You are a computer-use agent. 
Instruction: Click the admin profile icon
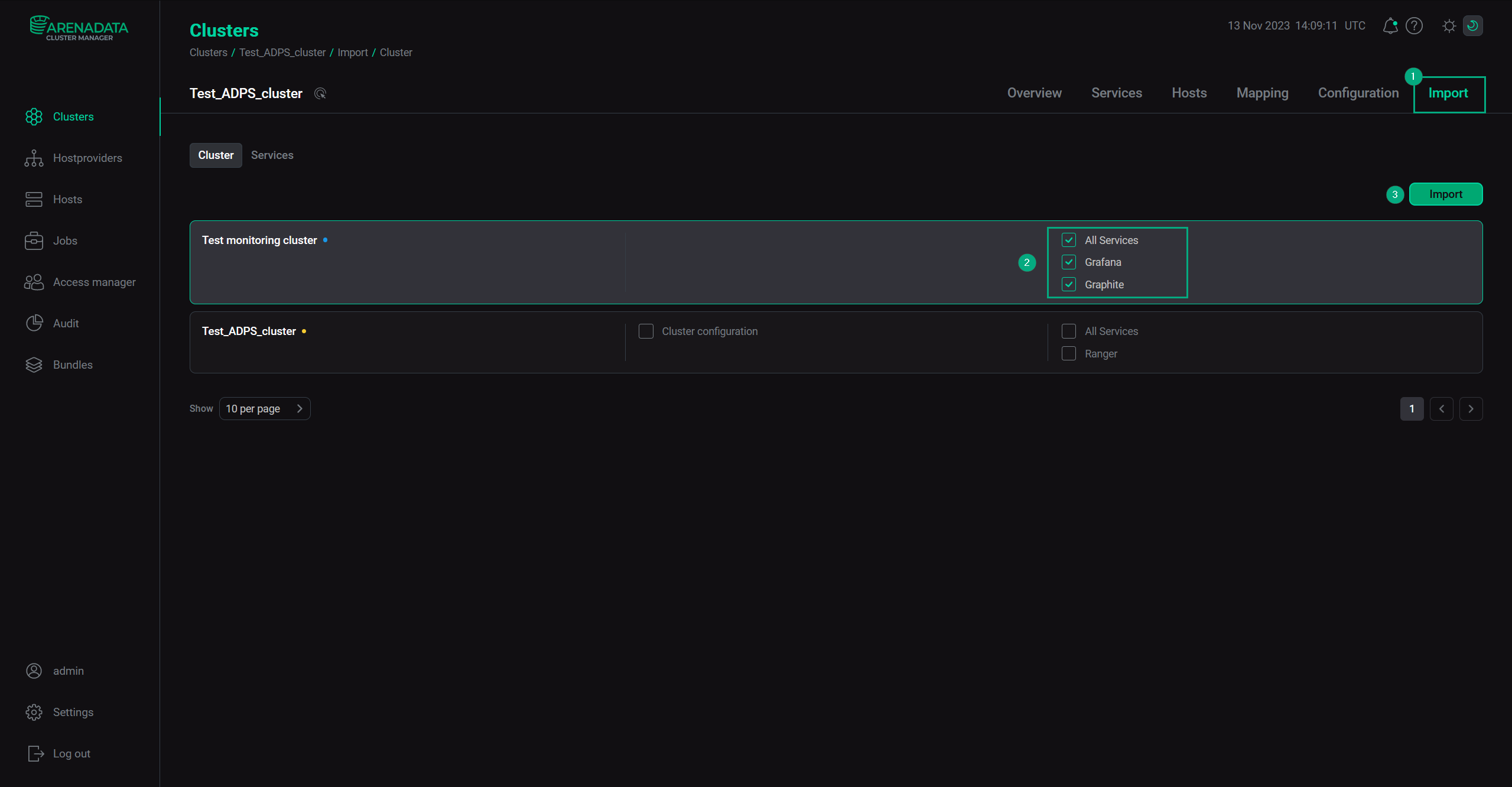coord(34,671)
